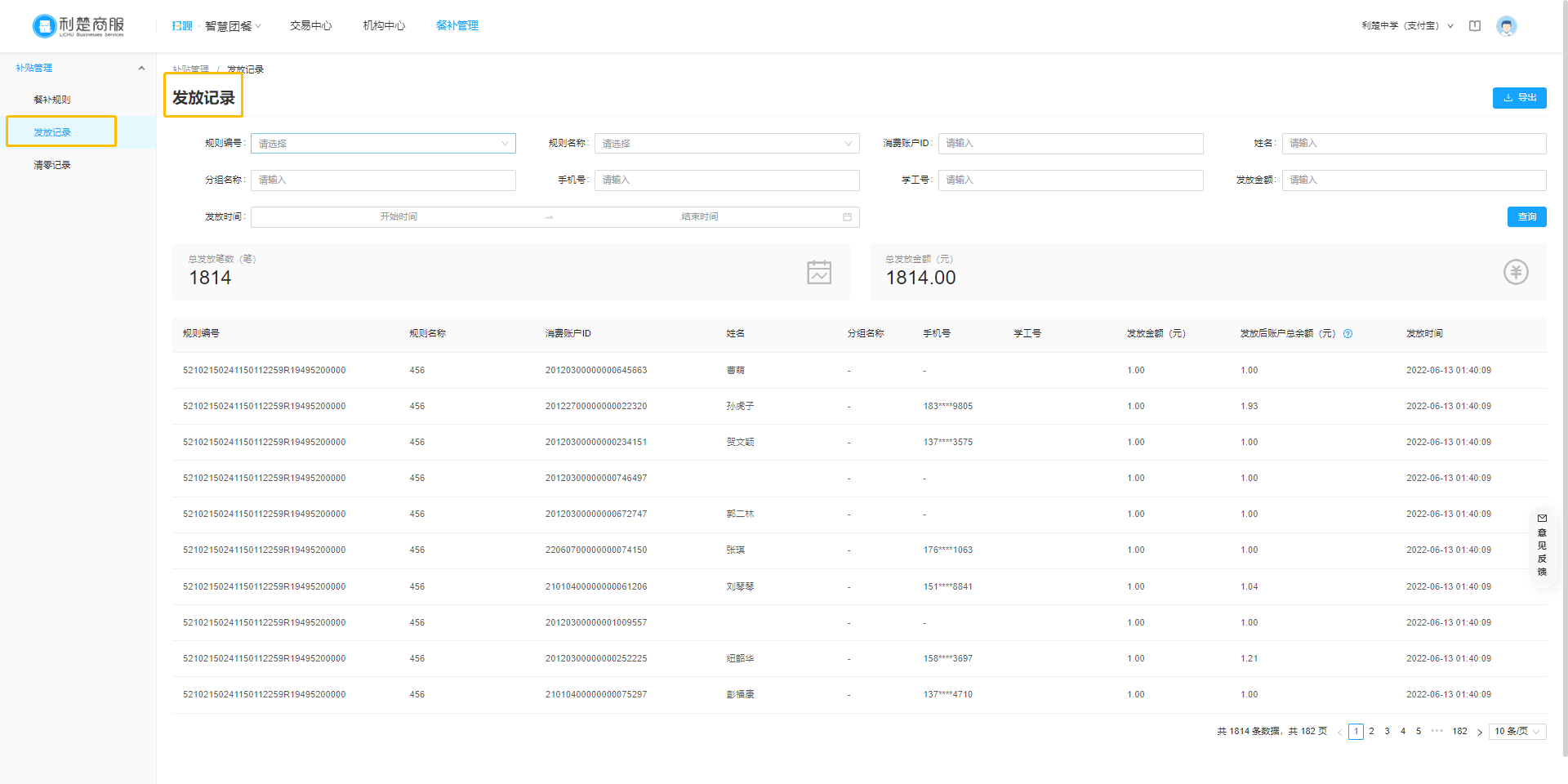
Task: Go to the next page arrow
Action: [x=1480, y=732]
